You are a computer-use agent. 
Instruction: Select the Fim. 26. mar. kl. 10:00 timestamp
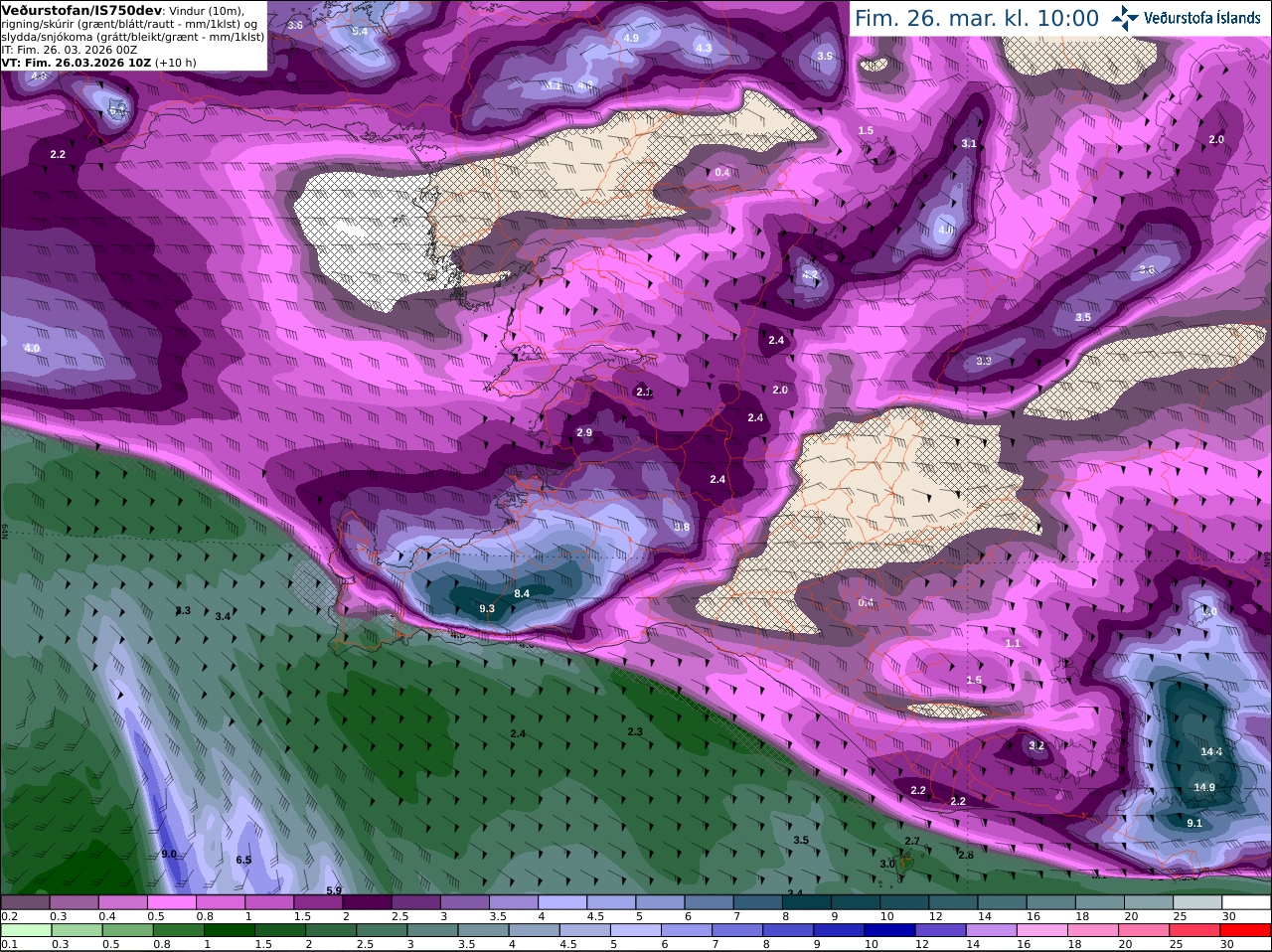977,19
